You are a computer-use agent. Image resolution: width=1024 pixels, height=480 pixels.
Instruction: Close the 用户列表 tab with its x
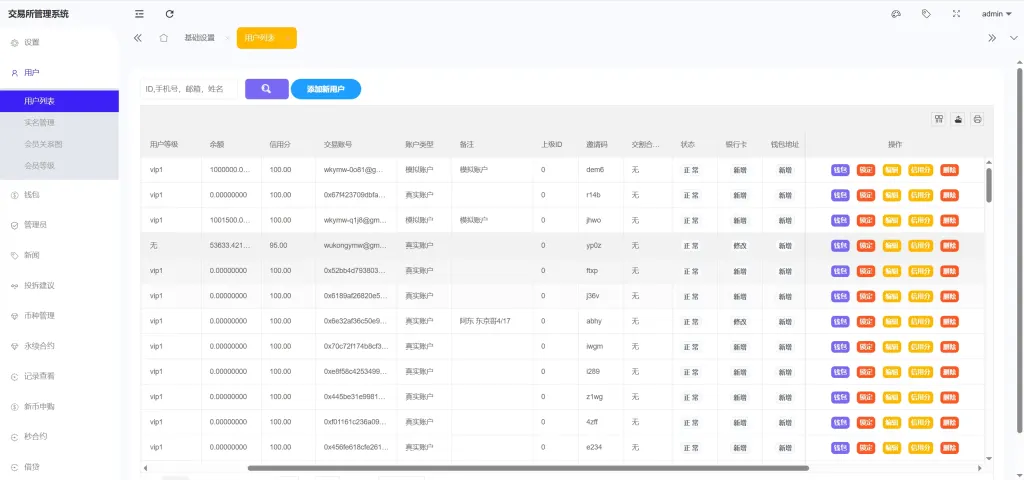[x=287, y=38]
